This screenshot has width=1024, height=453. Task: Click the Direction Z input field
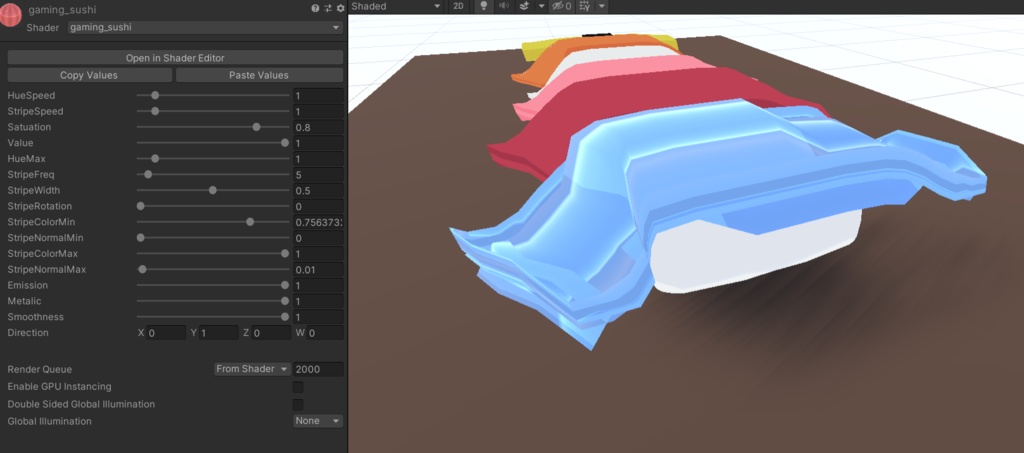pos(271,333)
